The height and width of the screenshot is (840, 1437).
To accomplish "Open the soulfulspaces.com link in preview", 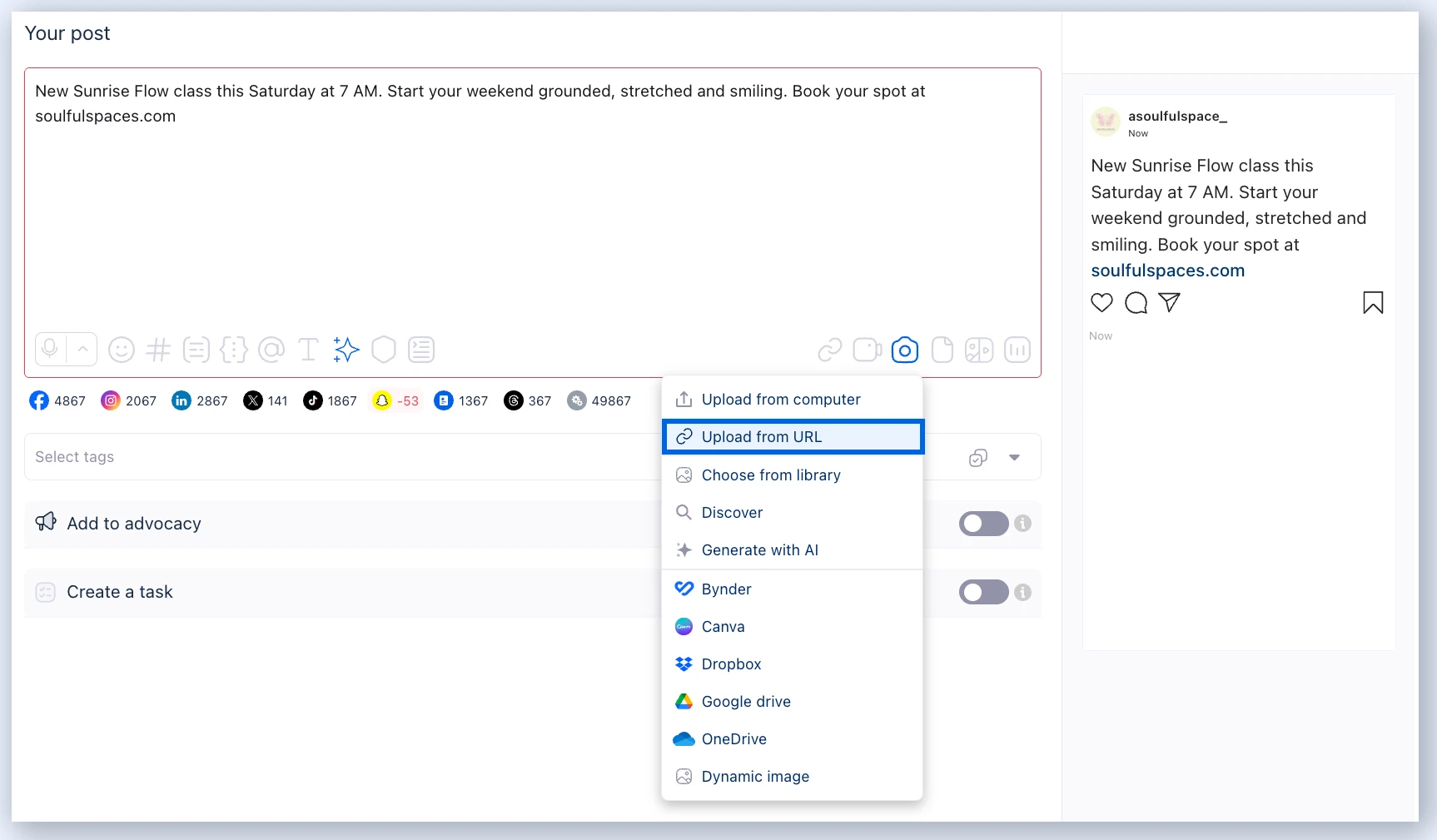I will (x=1167, y=271).
